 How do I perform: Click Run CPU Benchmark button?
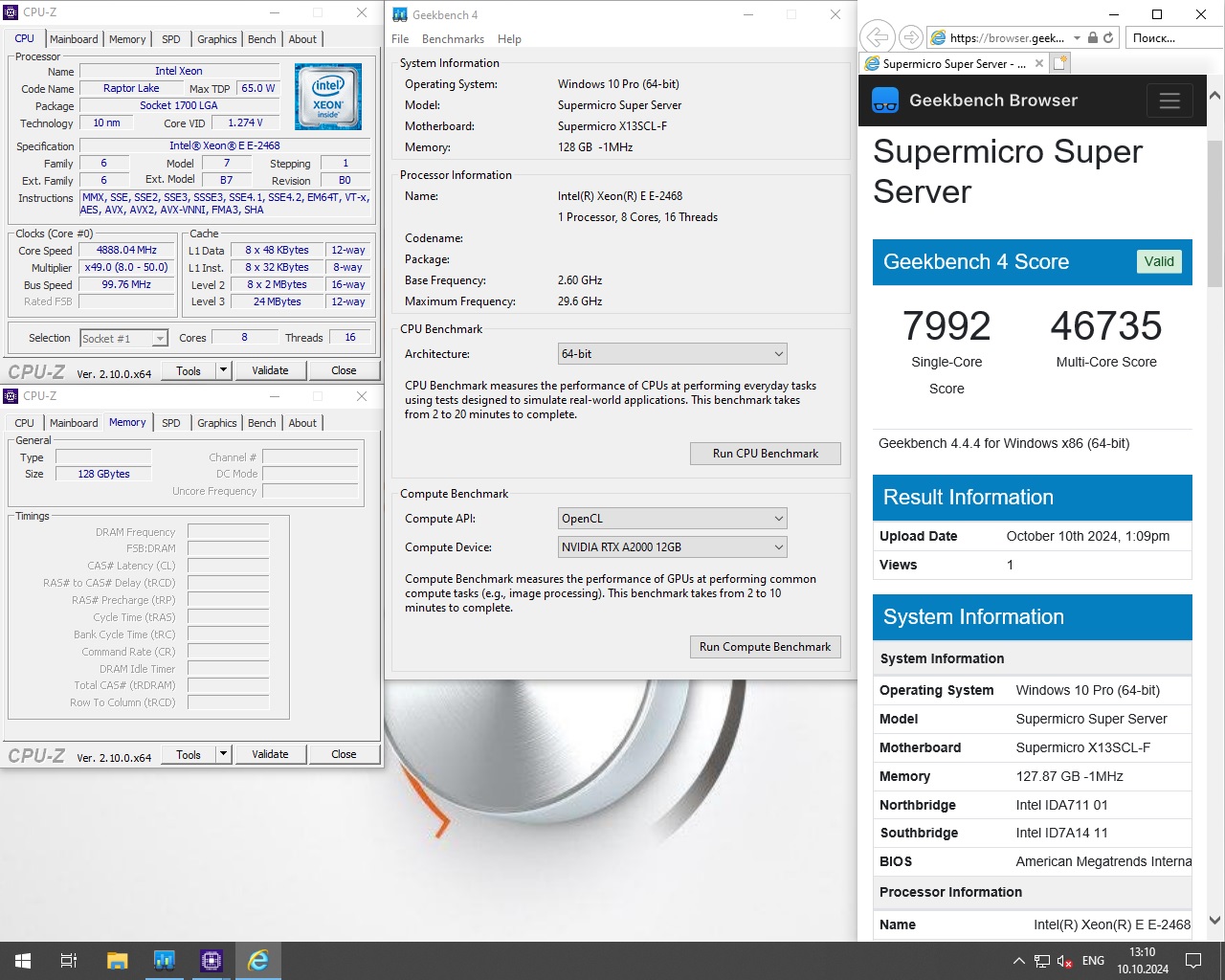(x=766, y=454)
